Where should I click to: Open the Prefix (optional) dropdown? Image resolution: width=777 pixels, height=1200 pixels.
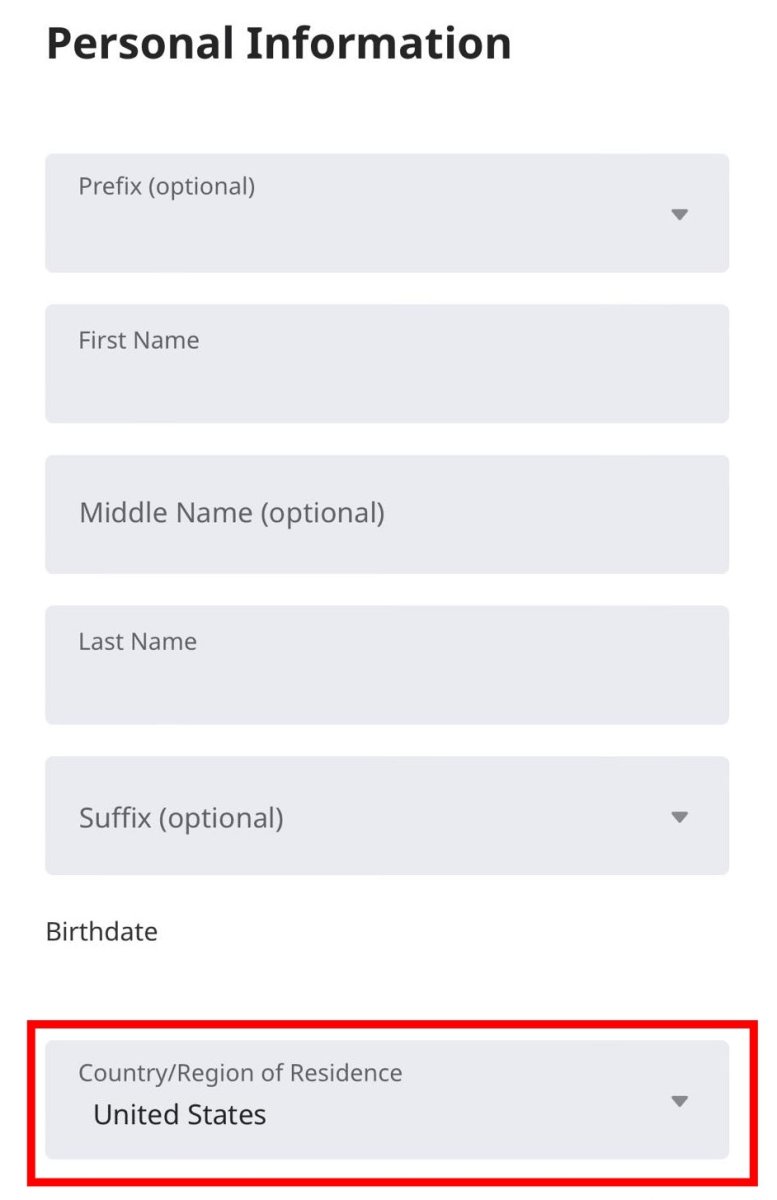387,213
